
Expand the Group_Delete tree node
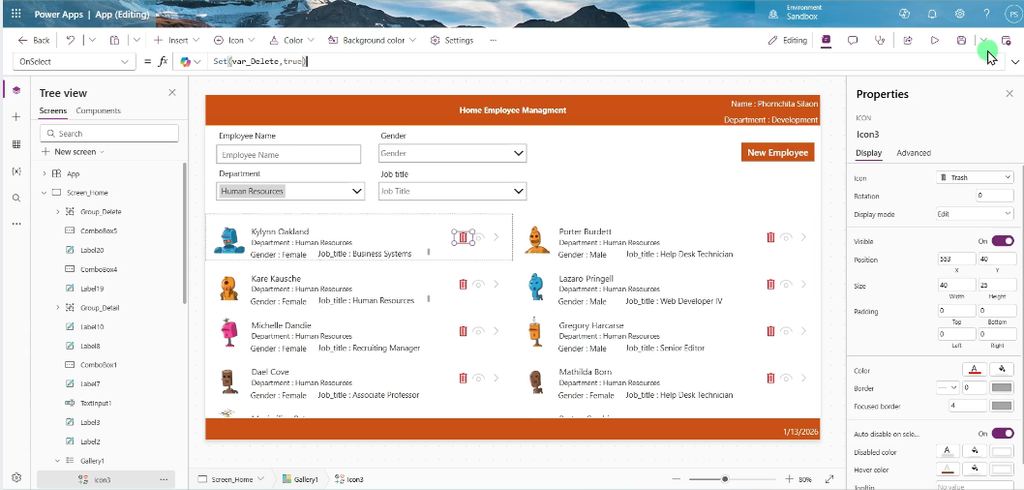(57, 212)
